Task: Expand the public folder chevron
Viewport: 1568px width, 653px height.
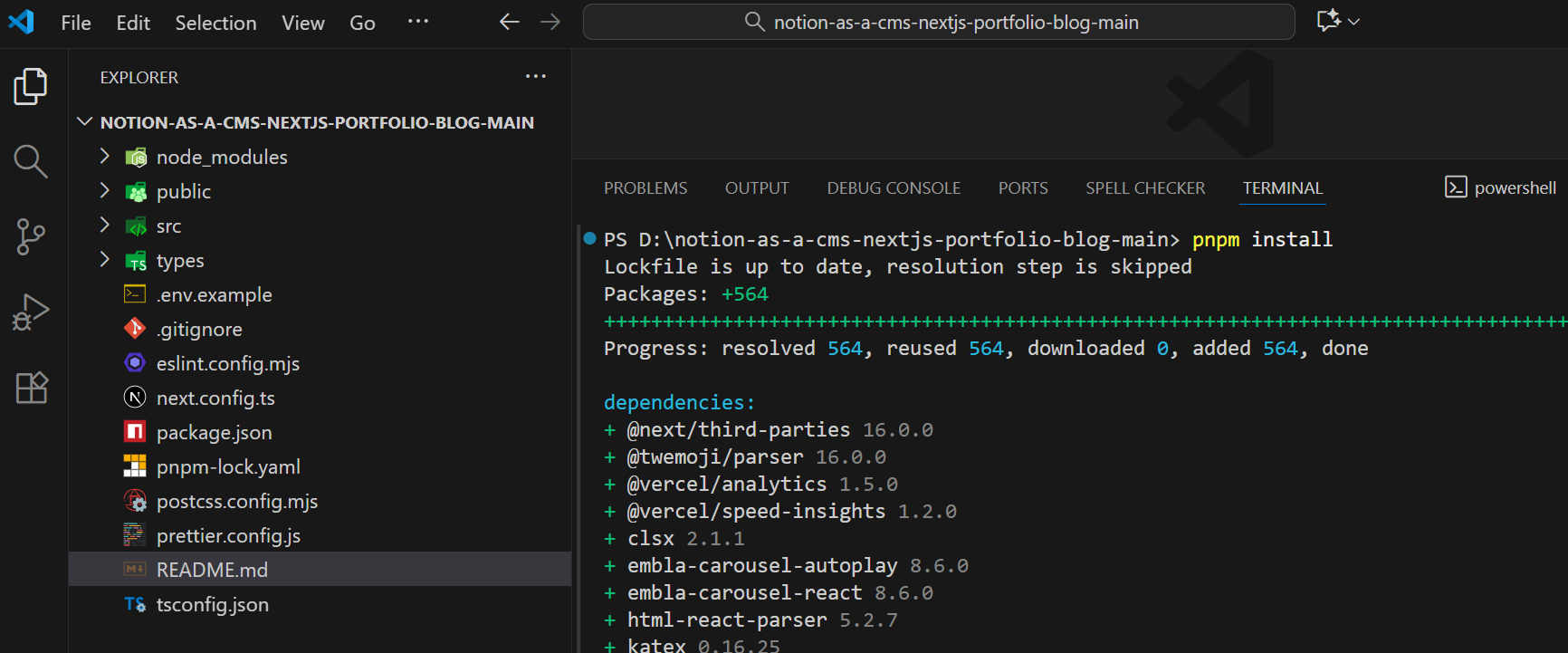Action: click(x=105, y=191)
